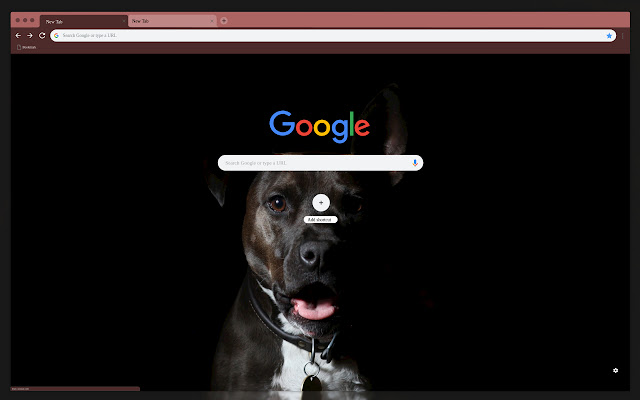Click the center Google search box
This screenshot has height=400, width=640.
320,163
